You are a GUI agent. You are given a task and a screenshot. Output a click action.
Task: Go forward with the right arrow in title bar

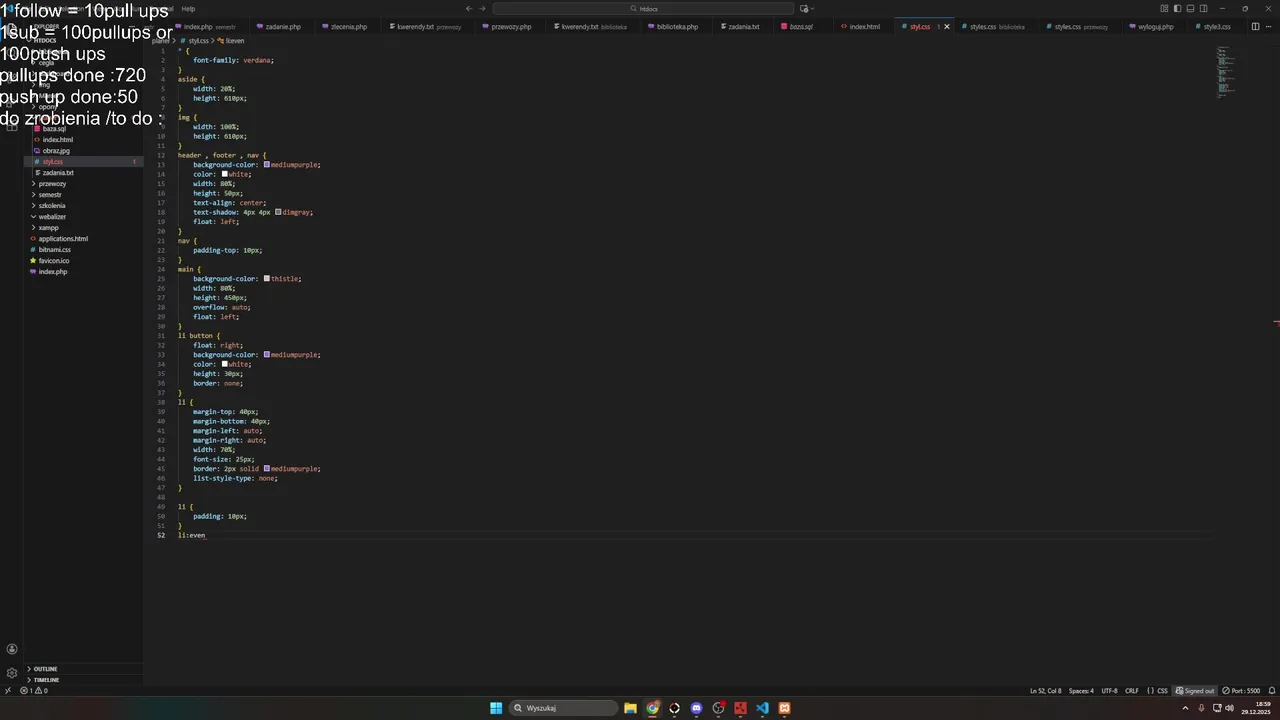(483, 9)
